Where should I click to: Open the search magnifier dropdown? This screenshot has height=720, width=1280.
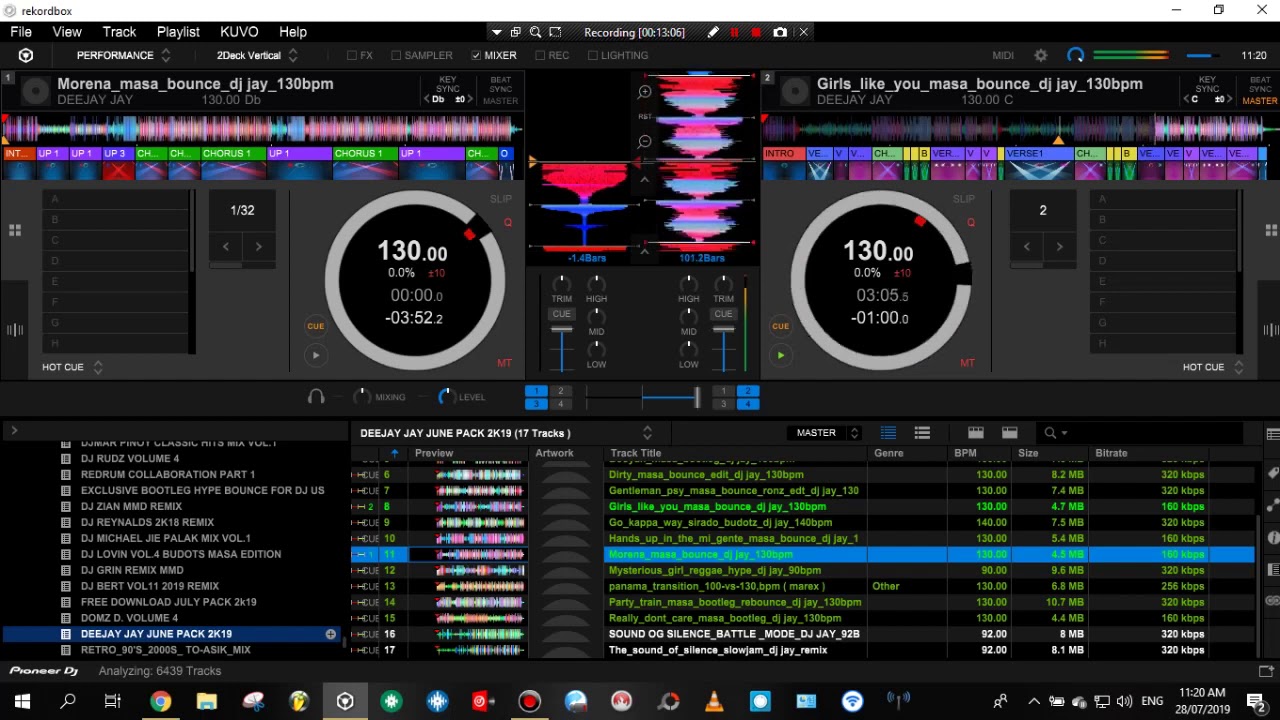coord(1054,433)
